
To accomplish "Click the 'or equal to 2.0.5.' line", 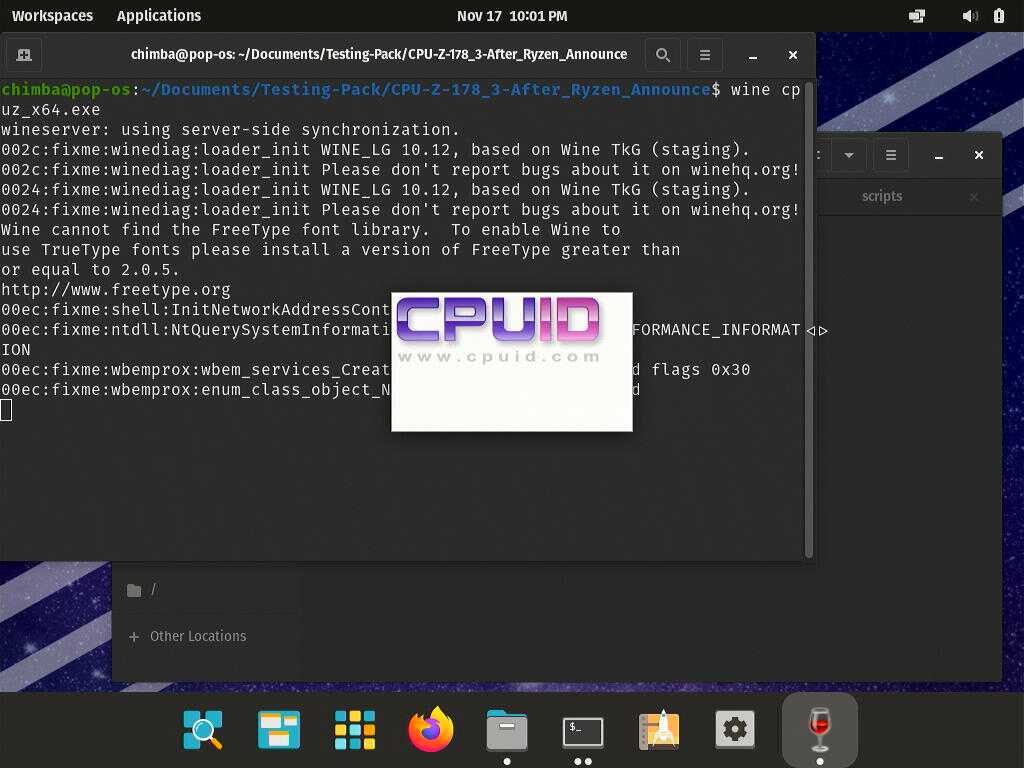I will (x=90, y=270).
